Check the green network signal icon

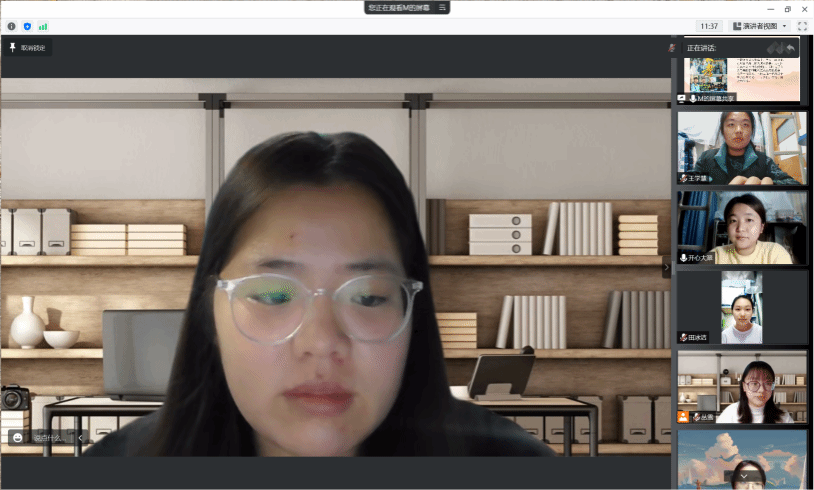point(43,26)
